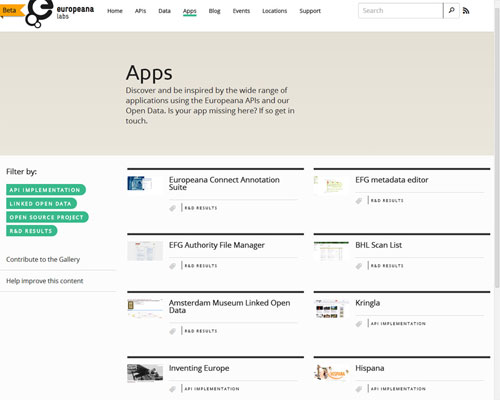Click the Kringla thumbnail

pyautogui.click(x=331, y=309)
